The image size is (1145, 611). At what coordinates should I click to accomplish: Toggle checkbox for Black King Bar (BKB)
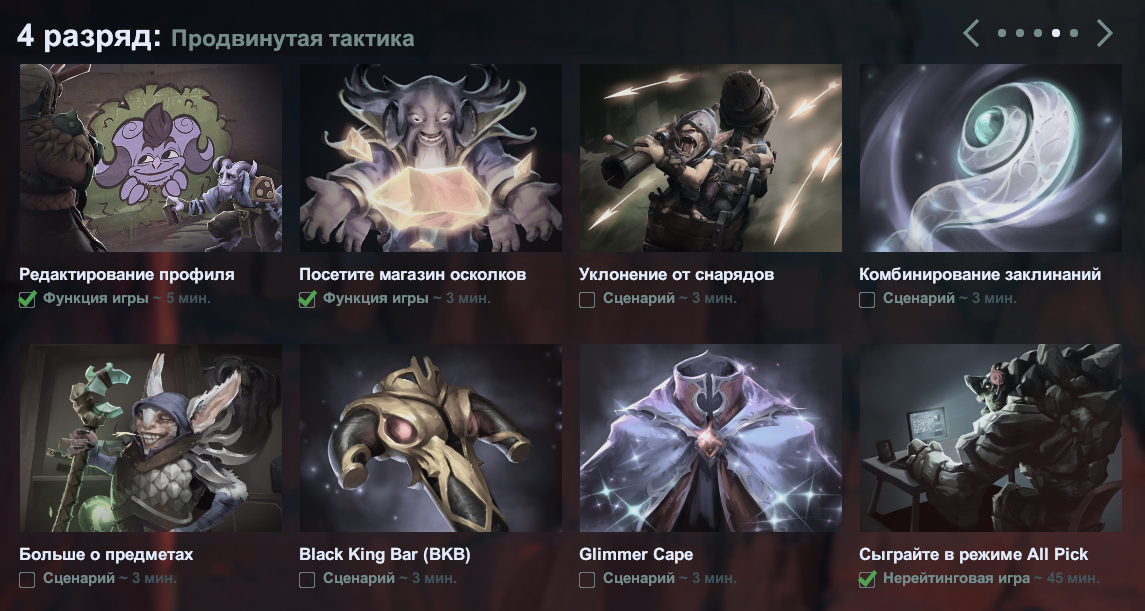[x=307, y=580]
